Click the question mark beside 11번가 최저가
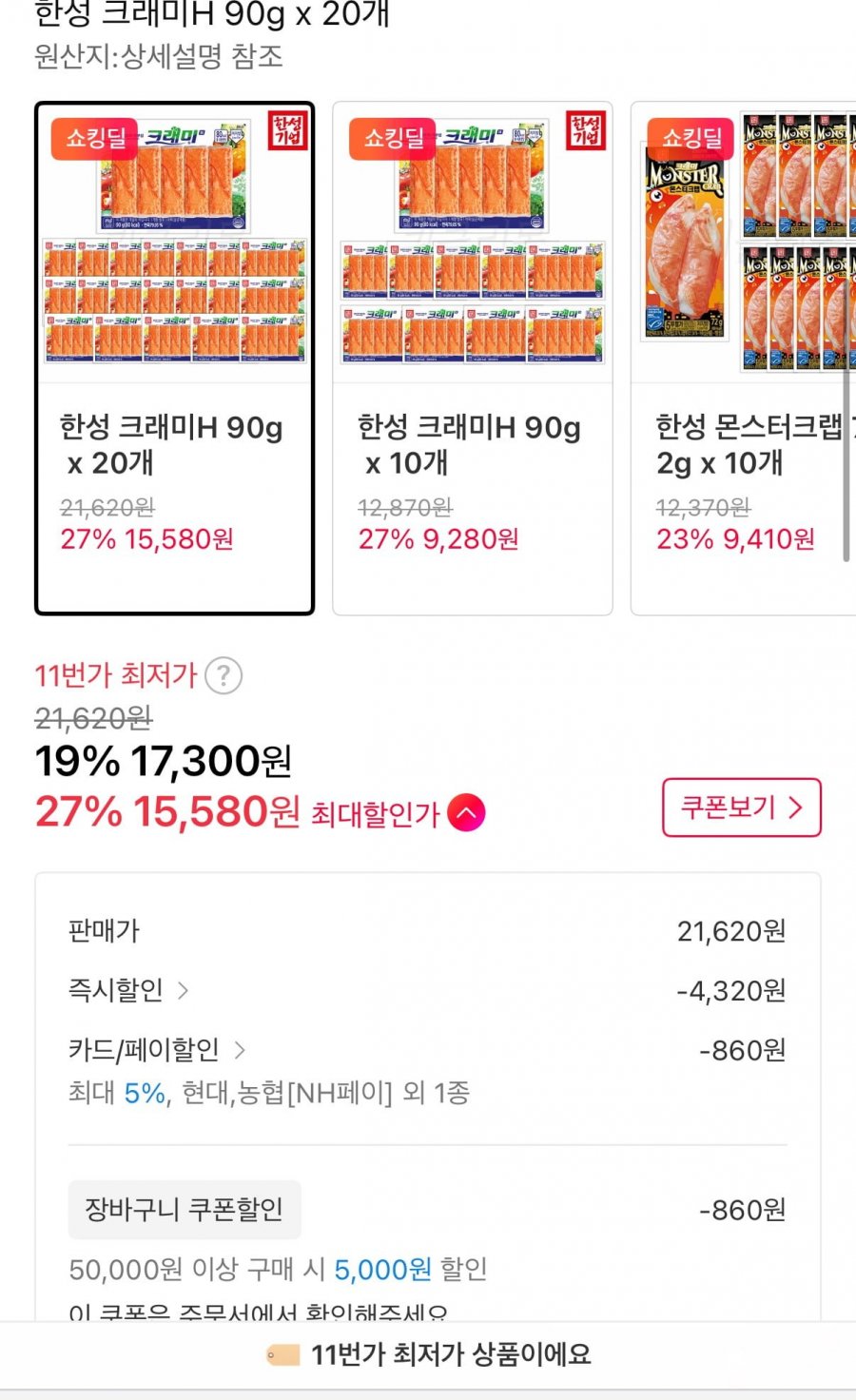Viewport: 856px width, 1400px height. coord(224,676)
